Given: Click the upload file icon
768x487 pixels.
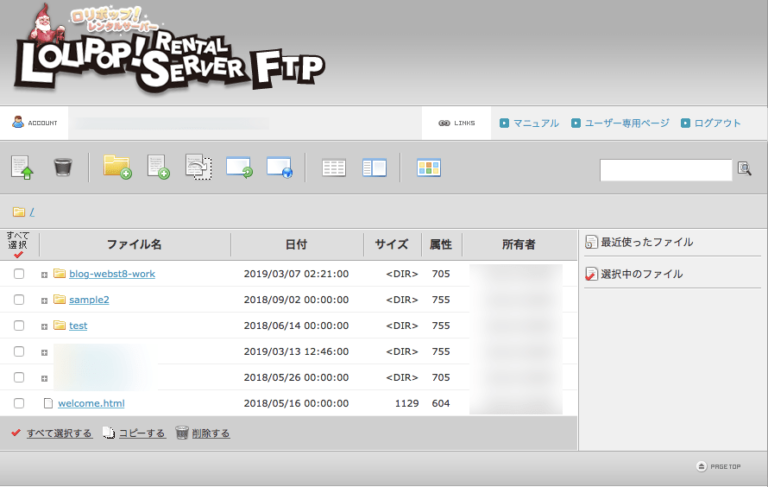Looking at the screenshot, I should 22,168.
